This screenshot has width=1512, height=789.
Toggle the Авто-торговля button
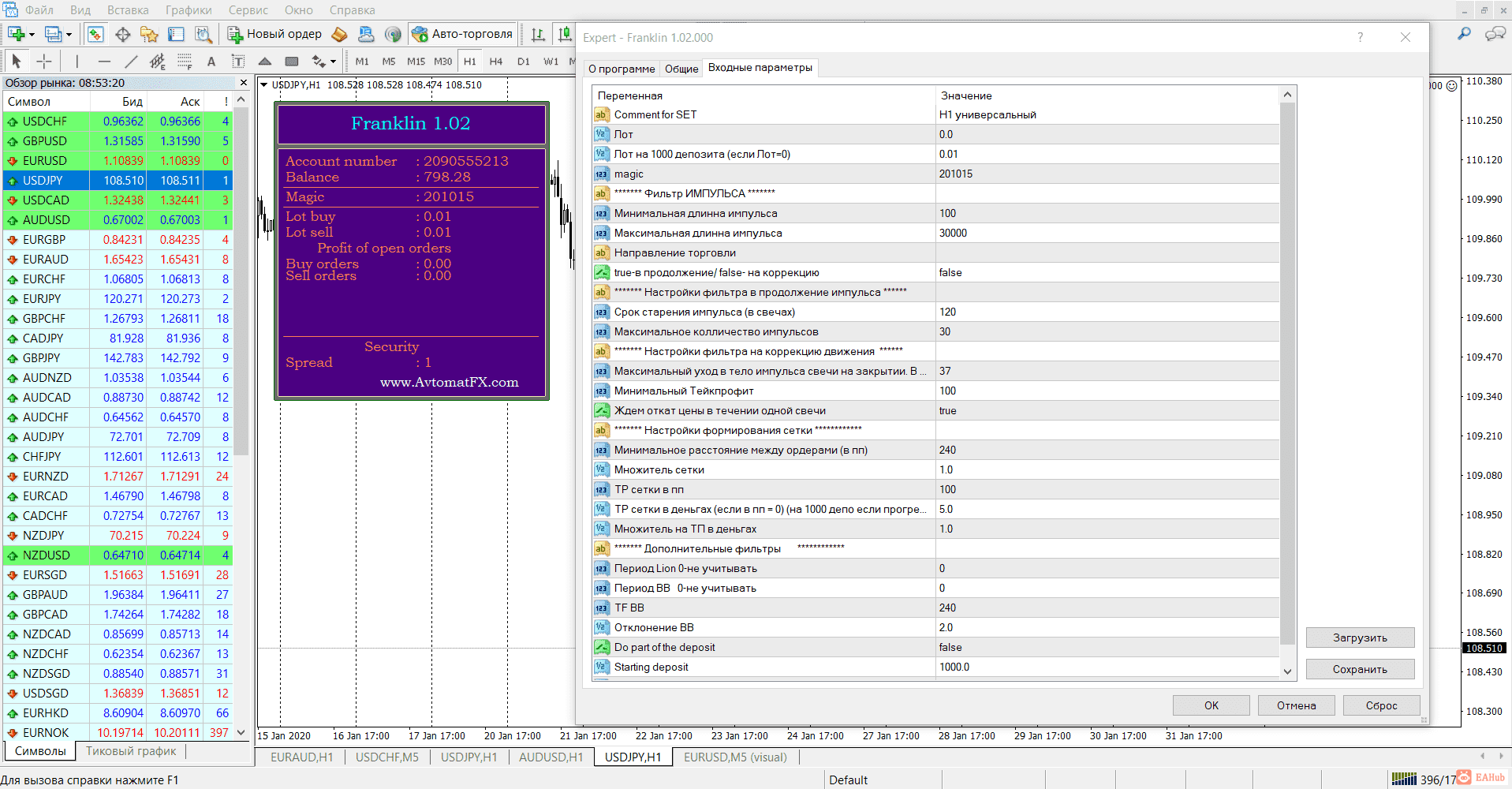click(463, 34)
